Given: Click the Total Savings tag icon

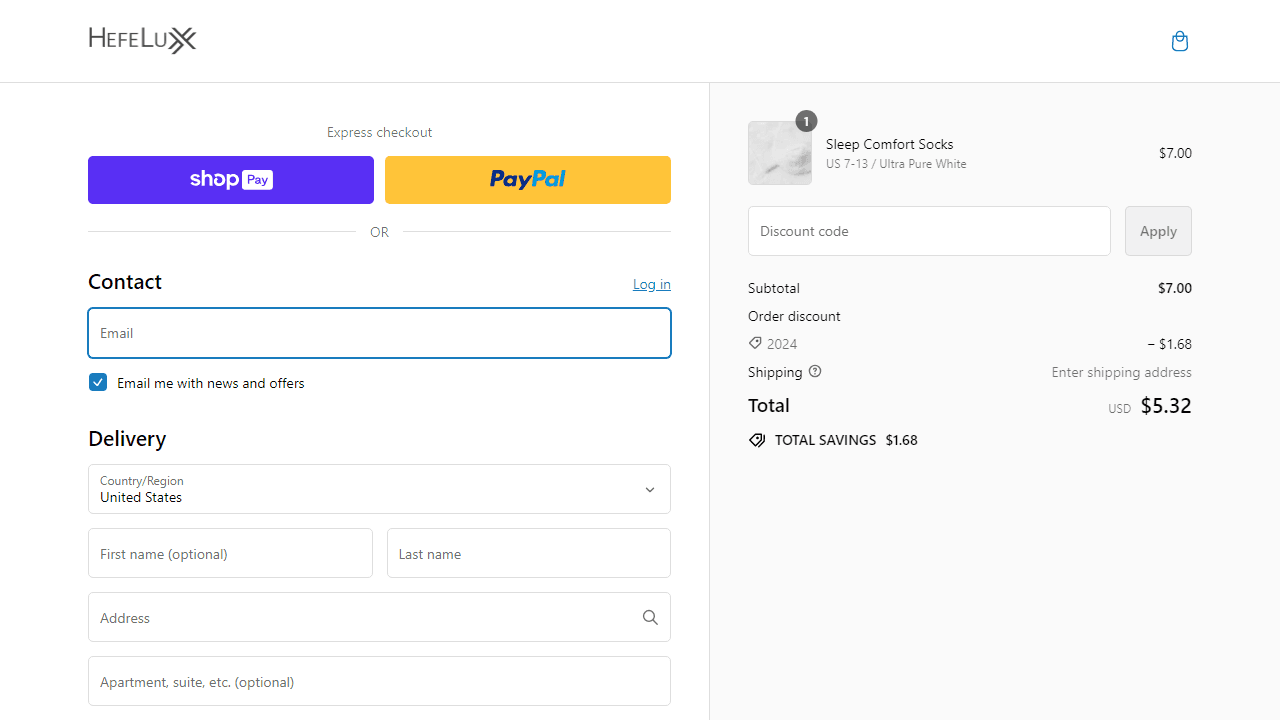Looking at the screenshot, I should (757, 440).
